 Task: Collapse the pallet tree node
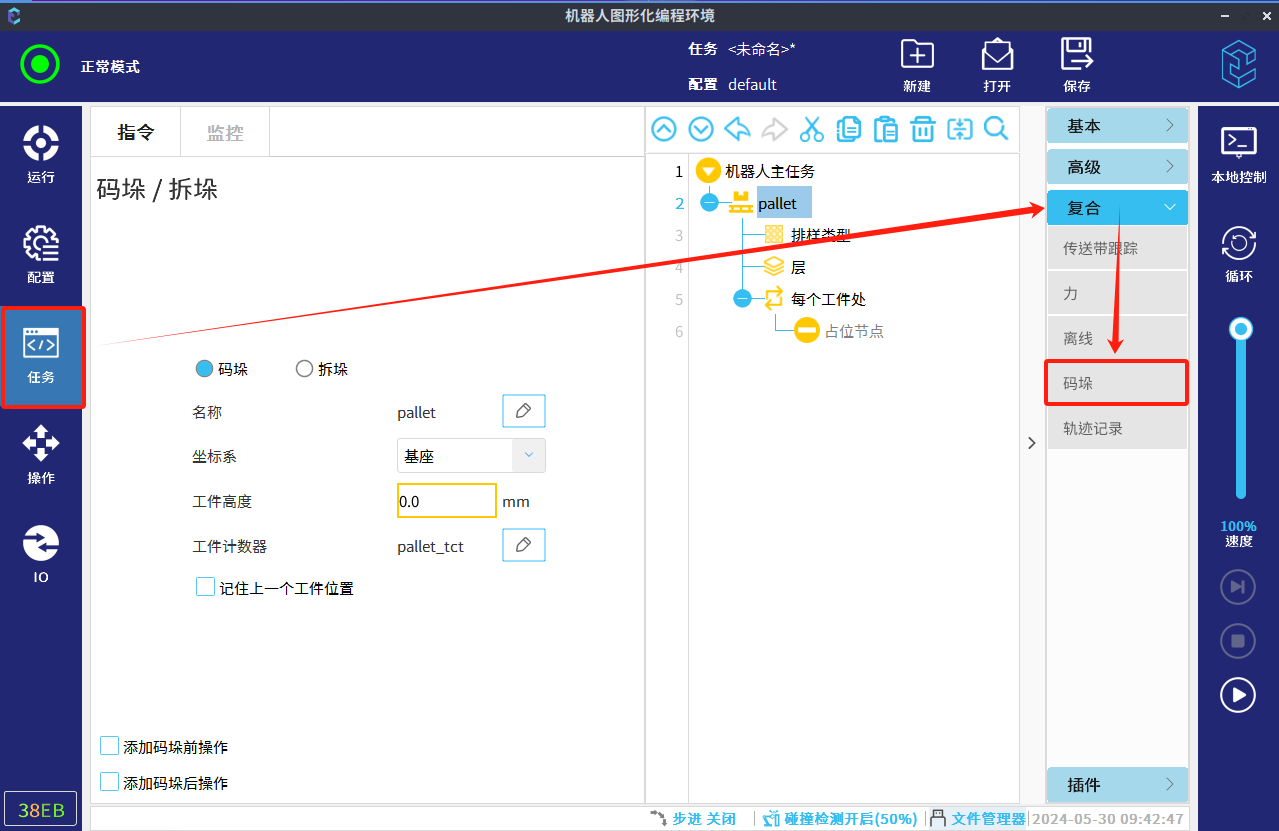(x=709, y=203)
